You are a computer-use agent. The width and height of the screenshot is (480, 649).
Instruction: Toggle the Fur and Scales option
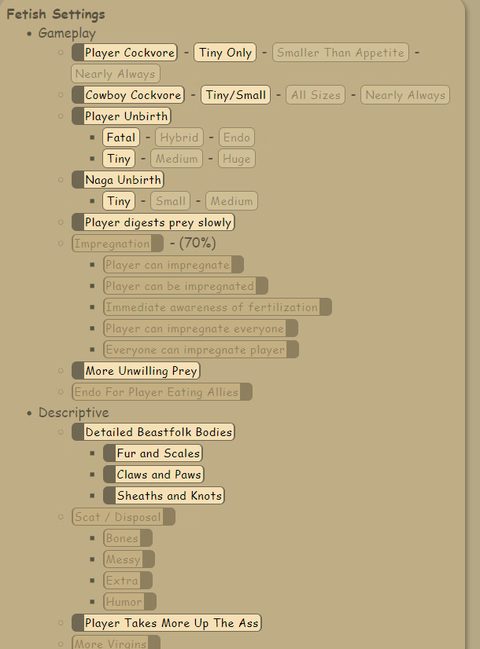[x=153, y=453]
